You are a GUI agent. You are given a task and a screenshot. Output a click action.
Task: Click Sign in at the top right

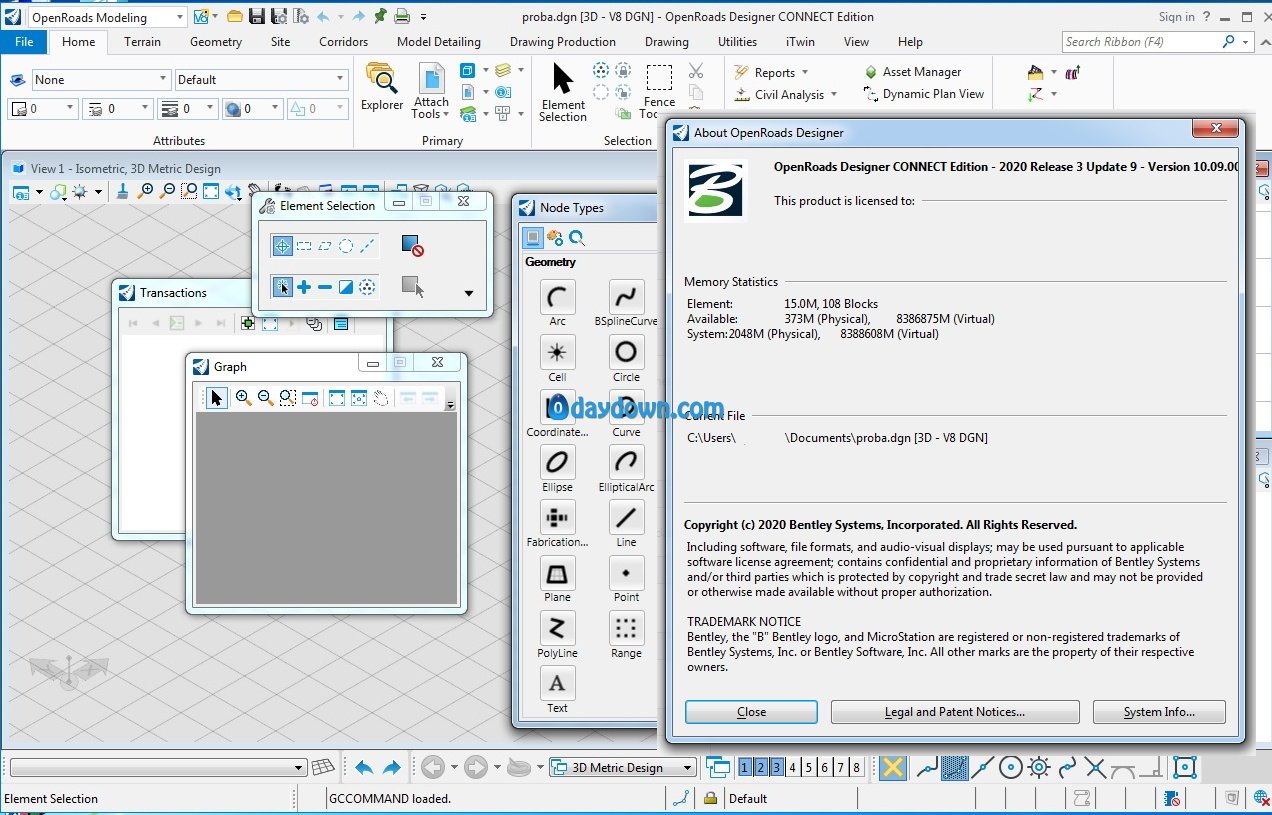coord(1177,17)
